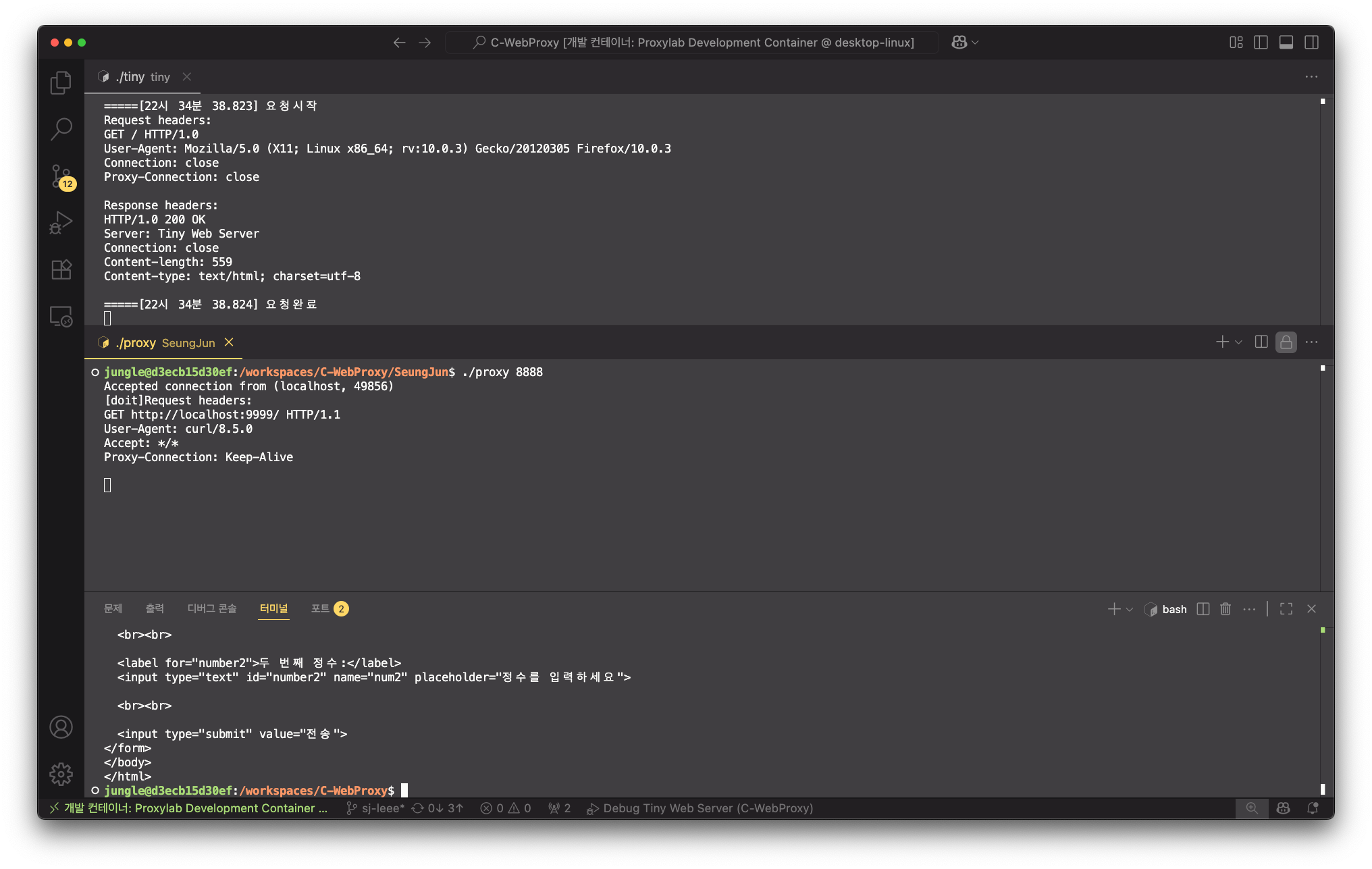Open Source Control with 12 changes

click(61, 176)
